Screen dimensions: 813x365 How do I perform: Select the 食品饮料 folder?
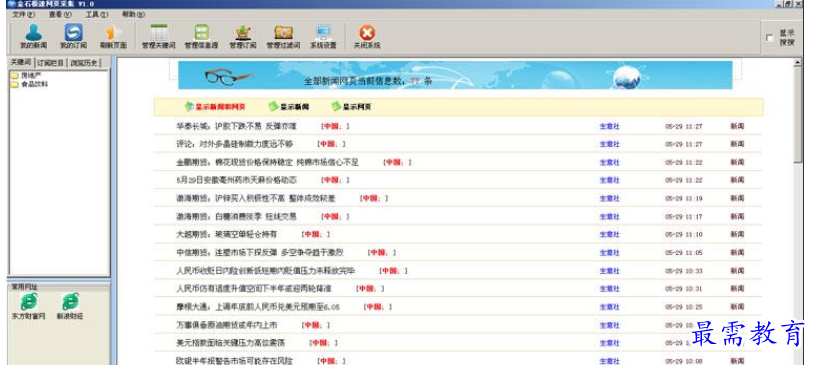coord(30,84)
